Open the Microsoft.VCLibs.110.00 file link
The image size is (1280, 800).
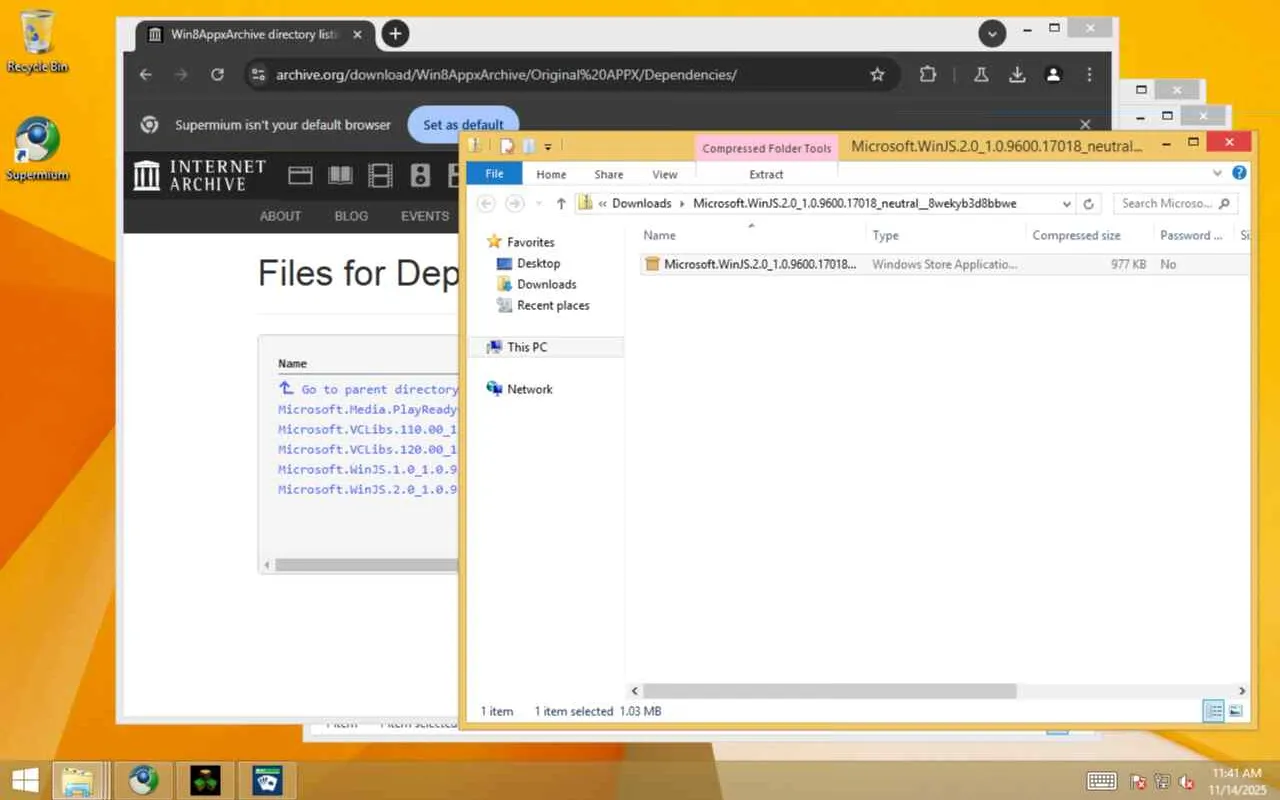click(368, 429)
